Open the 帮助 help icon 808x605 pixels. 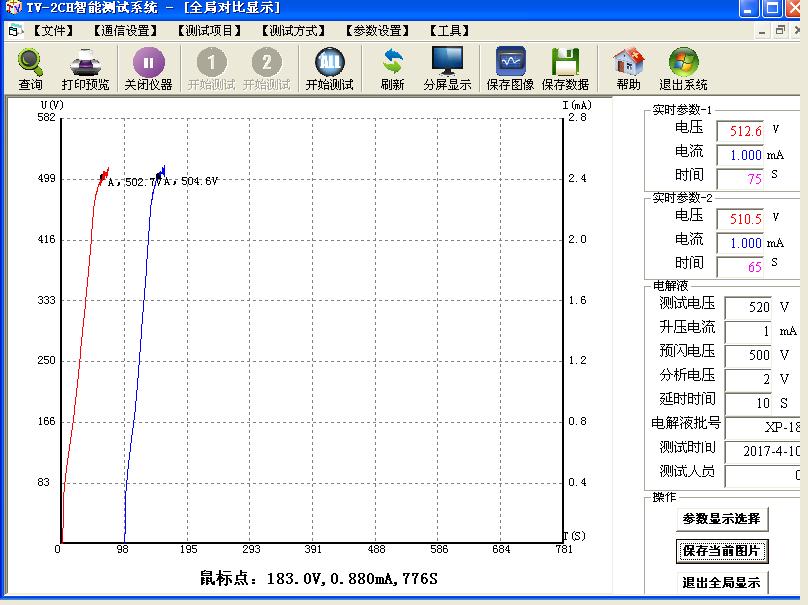point(628,68)
